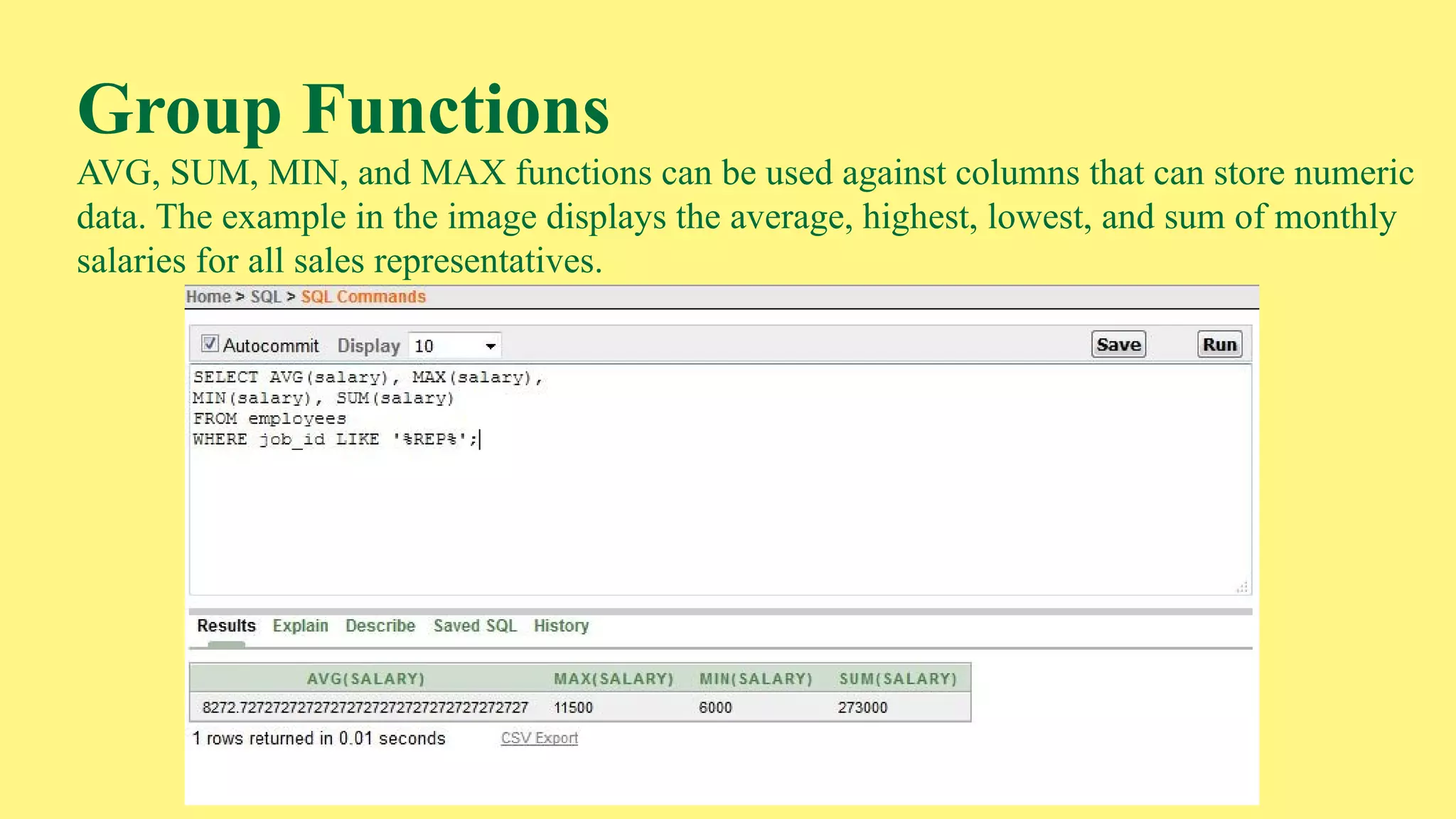Click inside the SQL command editor
Viewport: 1456px width, 819px height.
coord(720,480)
